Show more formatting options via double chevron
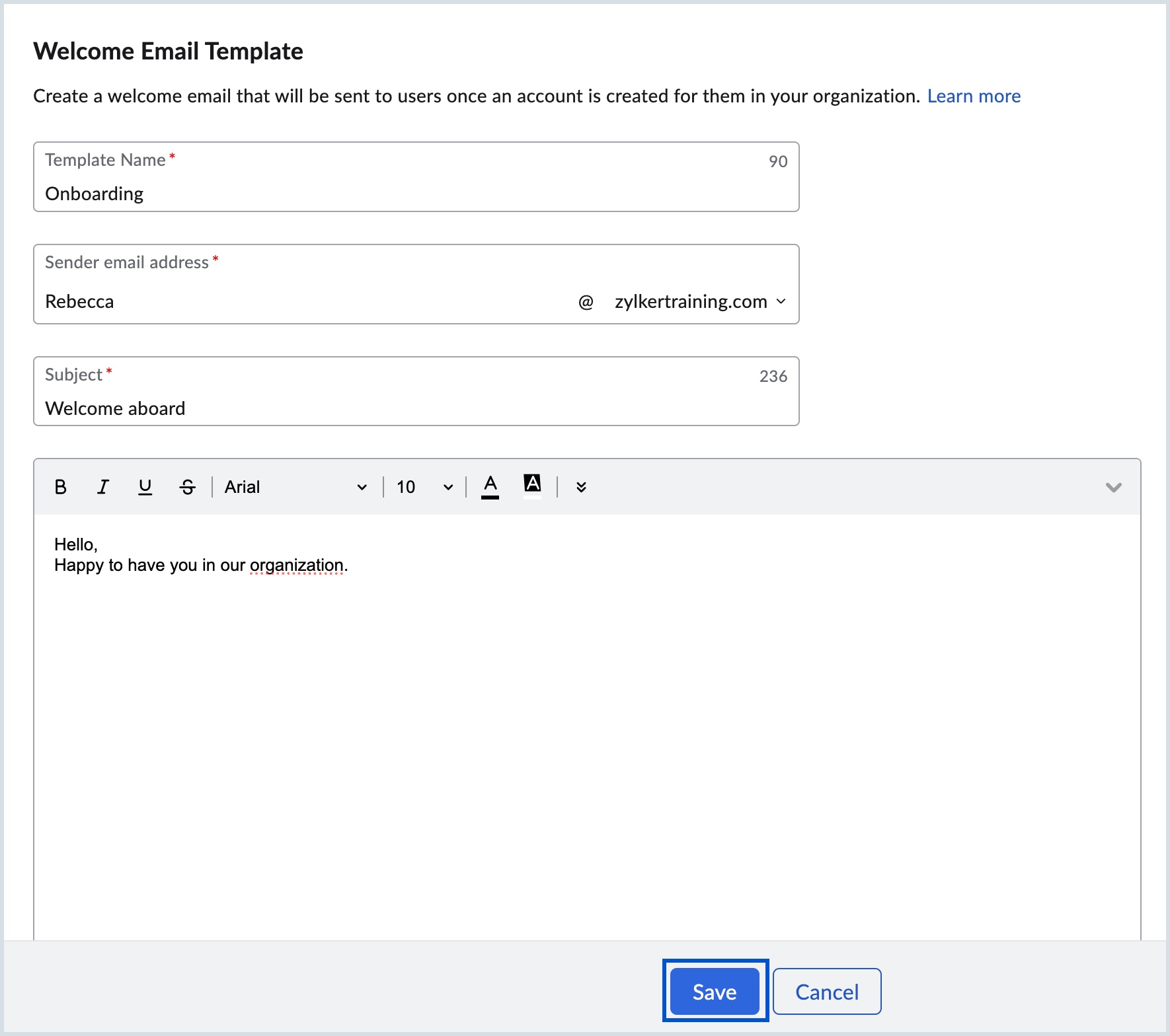Image resolution: width=1170 pixels, height=1036 pixels. tap(581, 487)
